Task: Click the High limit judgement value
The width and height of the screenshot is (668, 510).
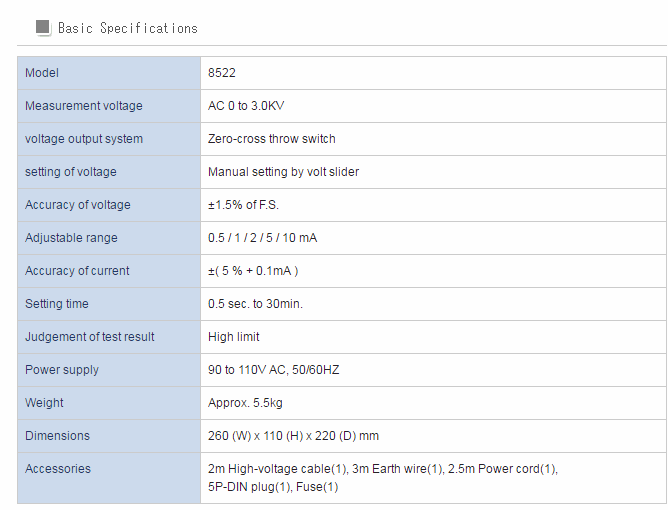Action: point(233,337)
